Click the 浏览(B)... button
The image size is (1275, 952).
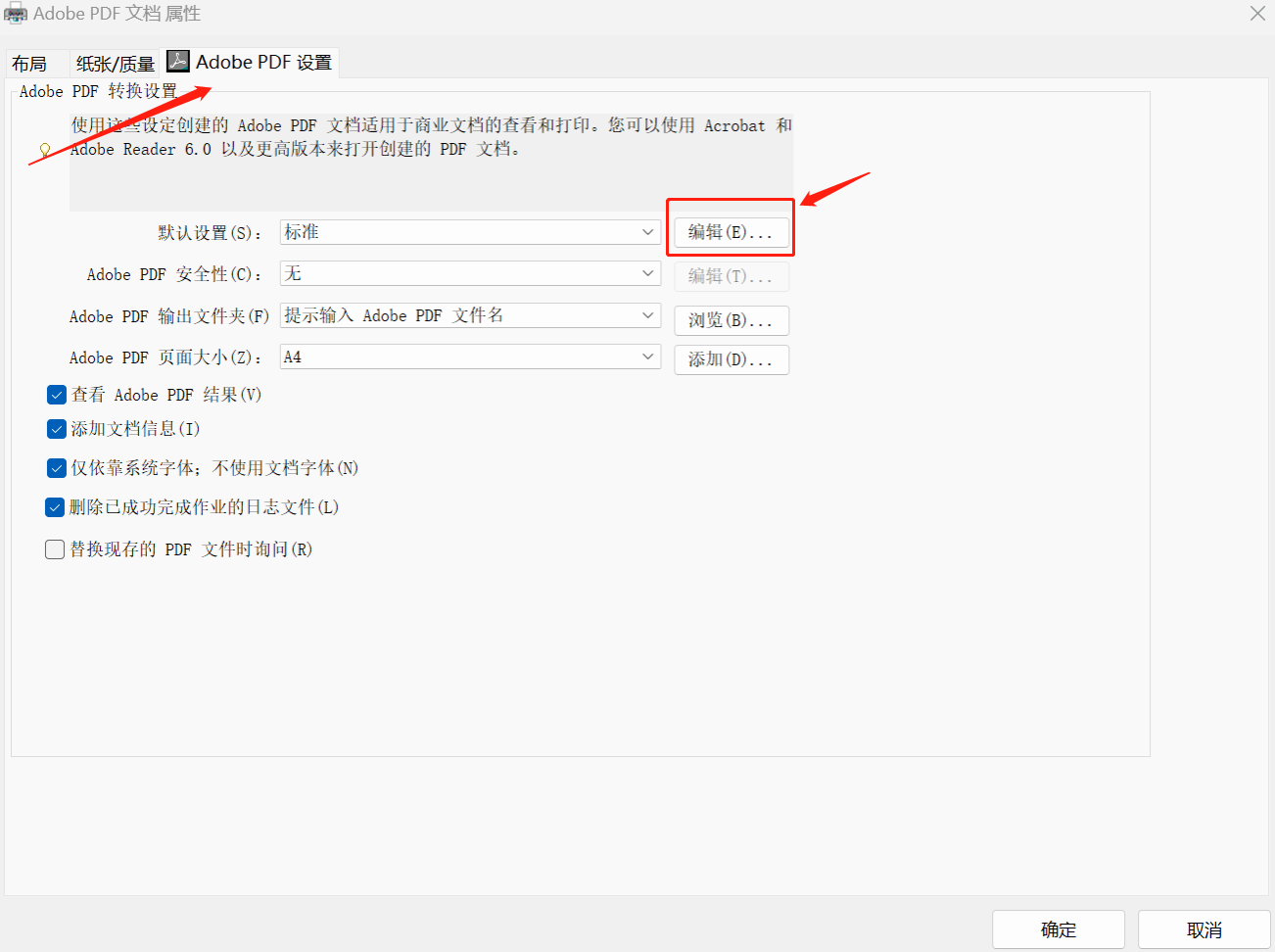731,320
